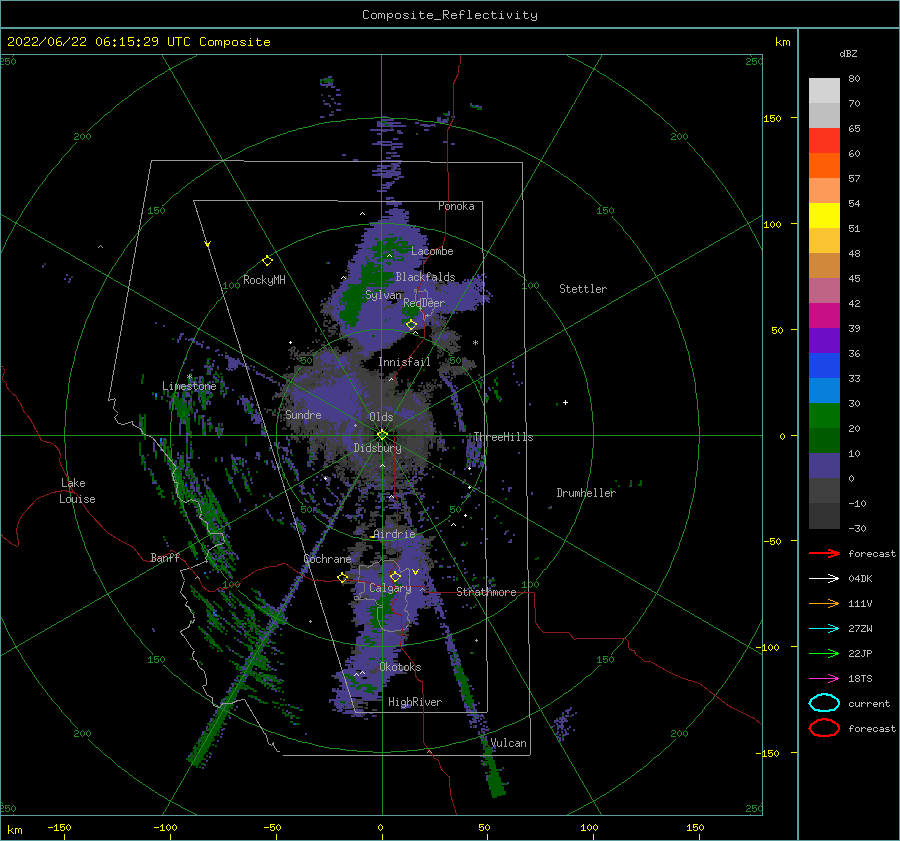Image resolution: width=900 pixels, height=841 pixels.
Task: Click the Strathmore label
Action: (486, 592)
